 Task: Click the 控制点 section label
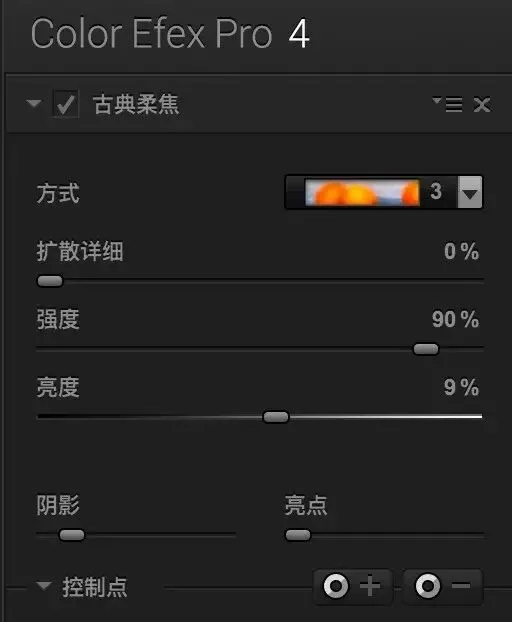pyautogui.click(x=94, y=587)
